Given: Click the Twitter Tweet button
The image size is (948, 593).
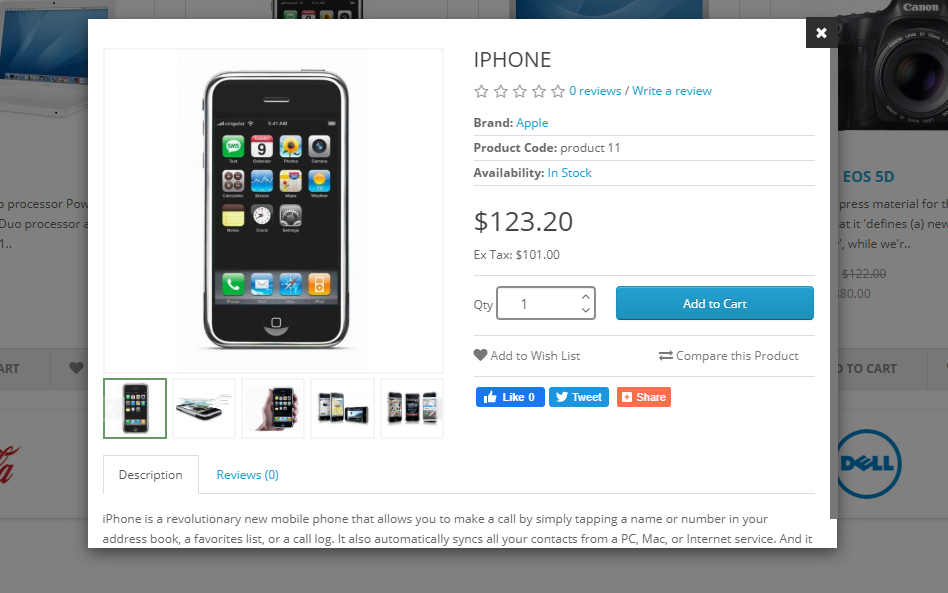Looking at the screenshot, I should [579, 397].
